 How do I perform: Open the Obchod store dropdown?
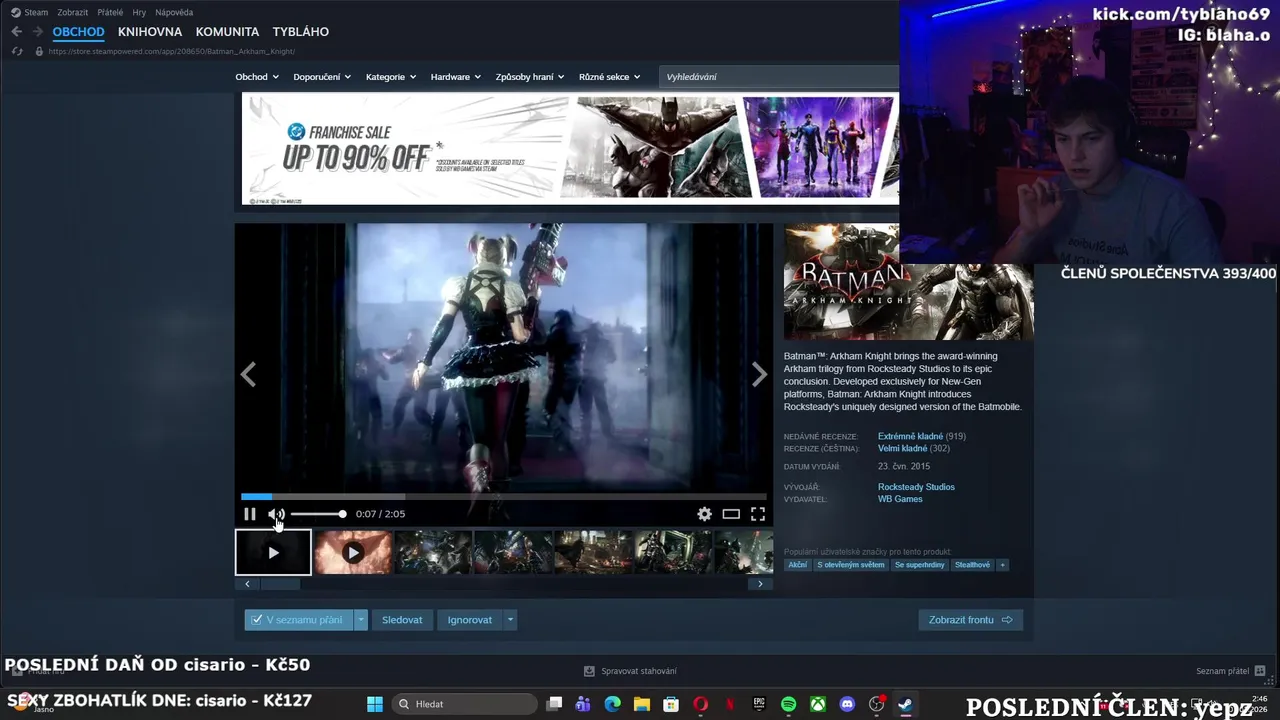point(257,77)
